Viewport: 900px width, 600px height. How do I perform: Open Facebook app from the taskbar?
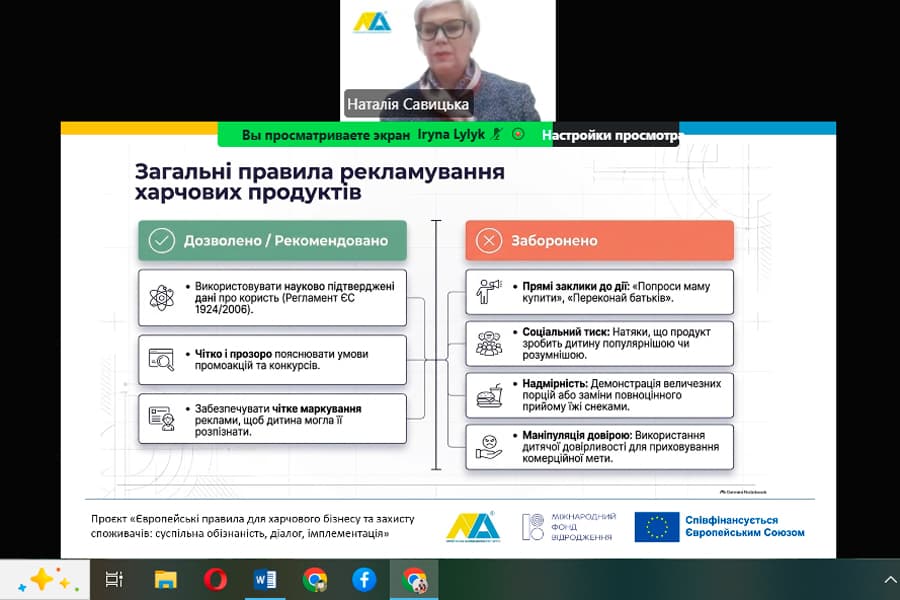[x=364, y=580]
